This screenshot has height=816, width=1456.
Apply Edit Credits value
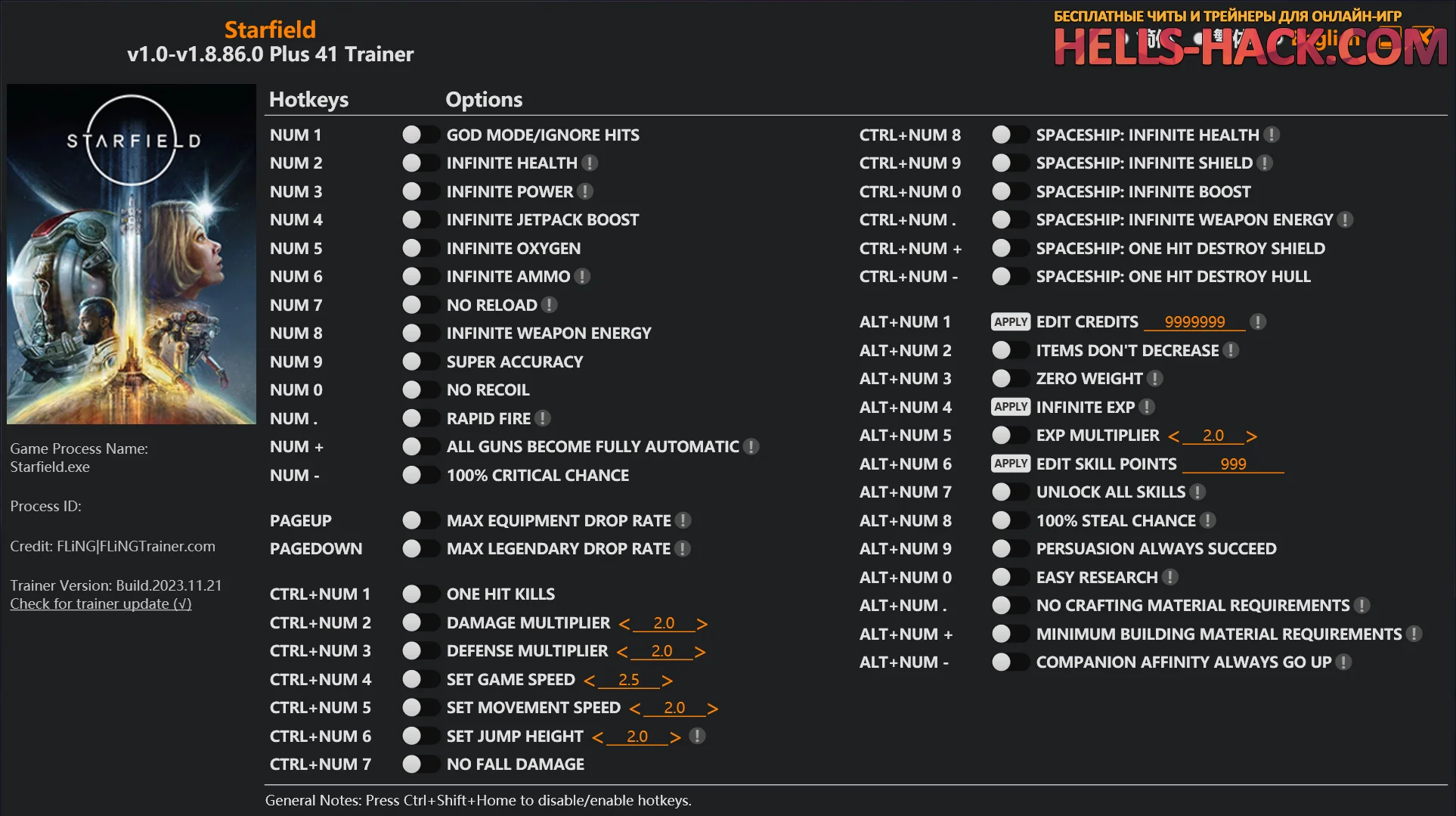click(1011, 322)
